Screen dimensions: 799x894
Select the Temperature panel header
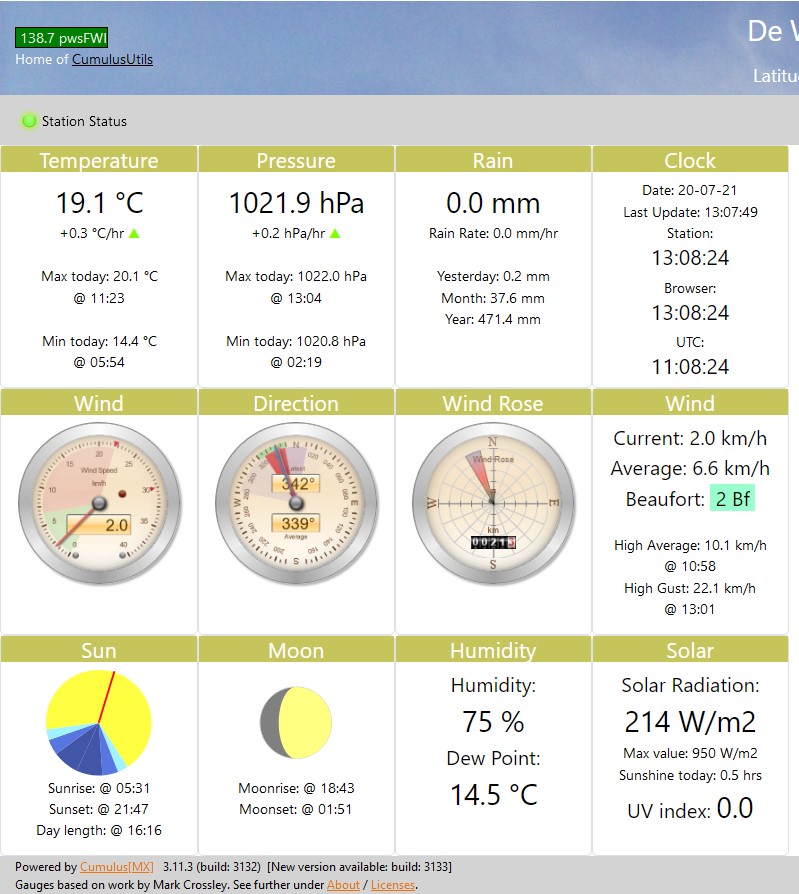point(99,160)
